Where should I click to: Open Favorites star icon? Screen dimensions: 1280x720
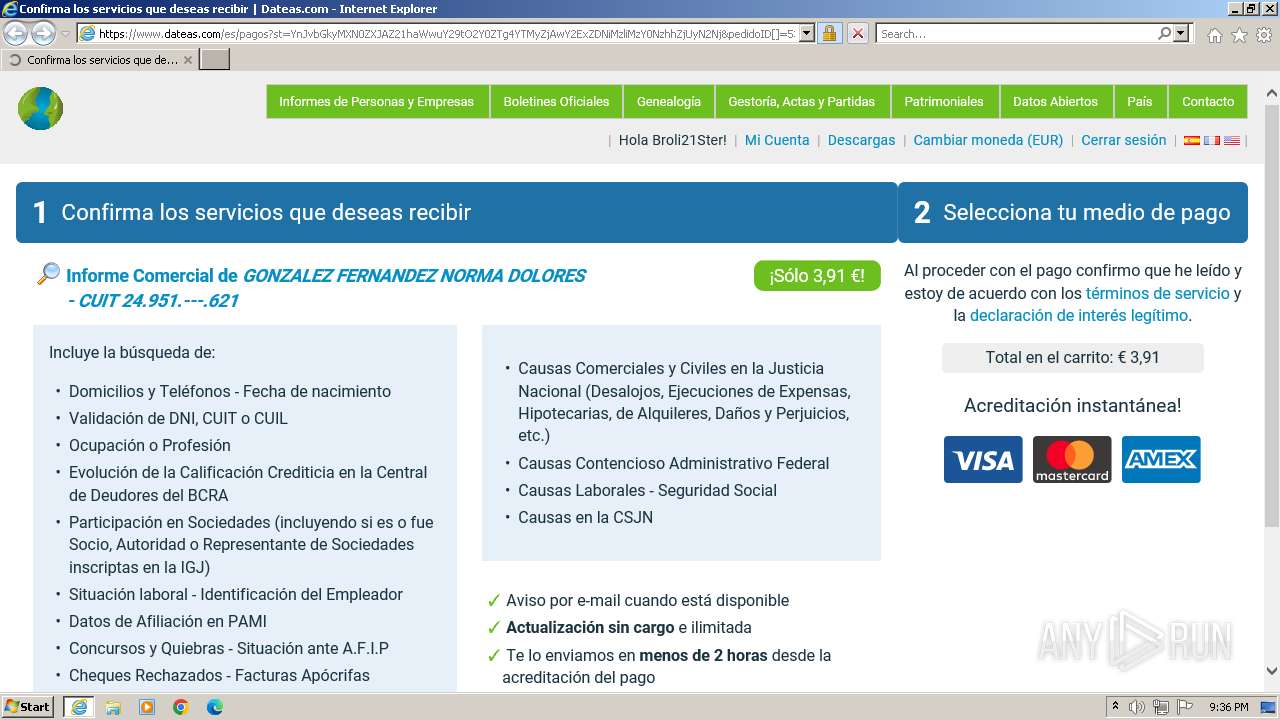tap(1239, 35)
